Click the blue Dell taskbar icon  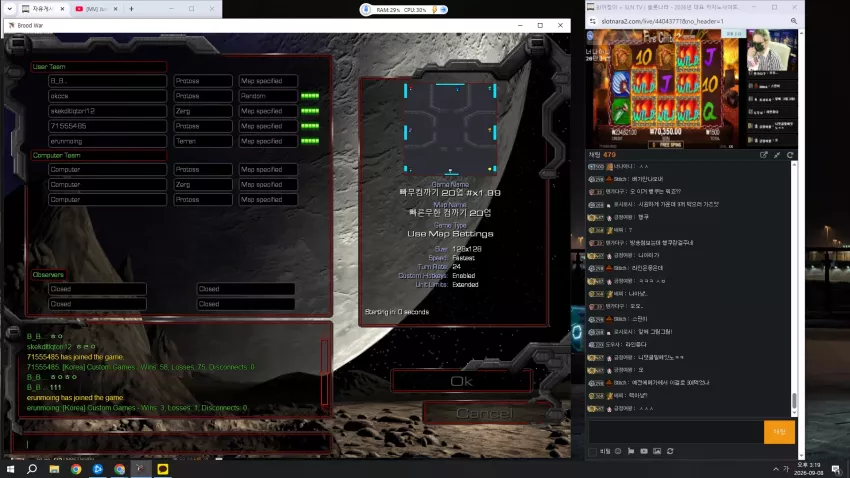click(98, 469)
